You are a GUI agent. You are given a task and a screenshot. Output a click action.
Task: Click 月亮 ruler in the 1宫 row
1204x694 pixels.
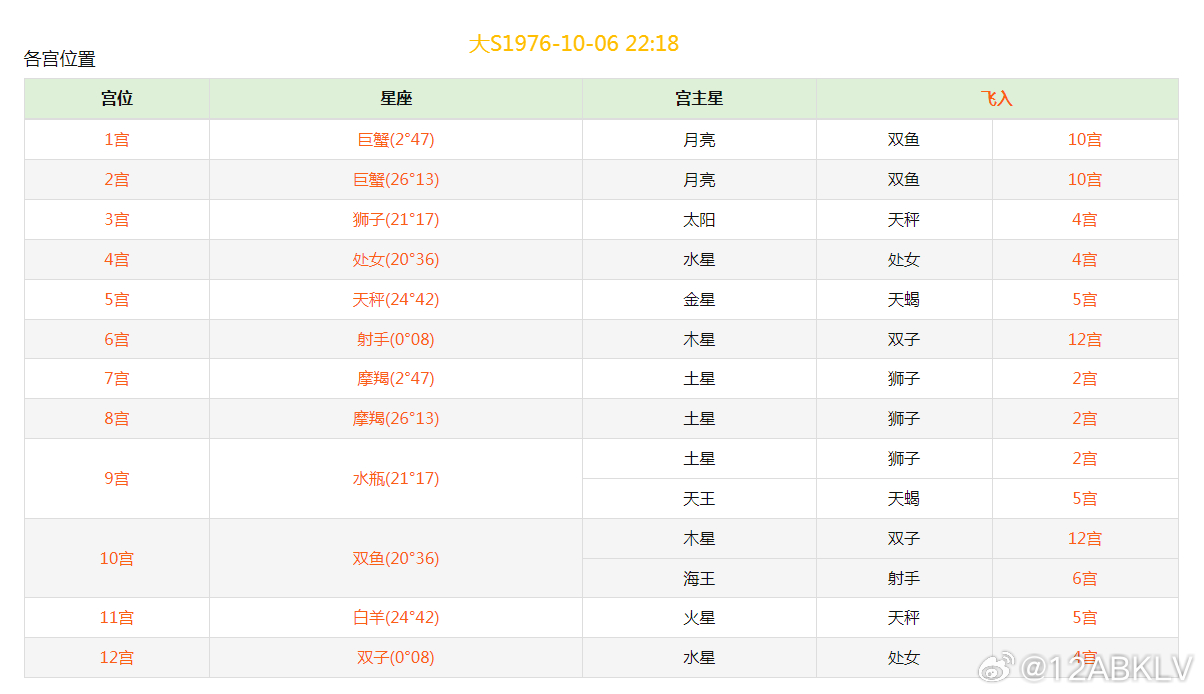[699, 140]
